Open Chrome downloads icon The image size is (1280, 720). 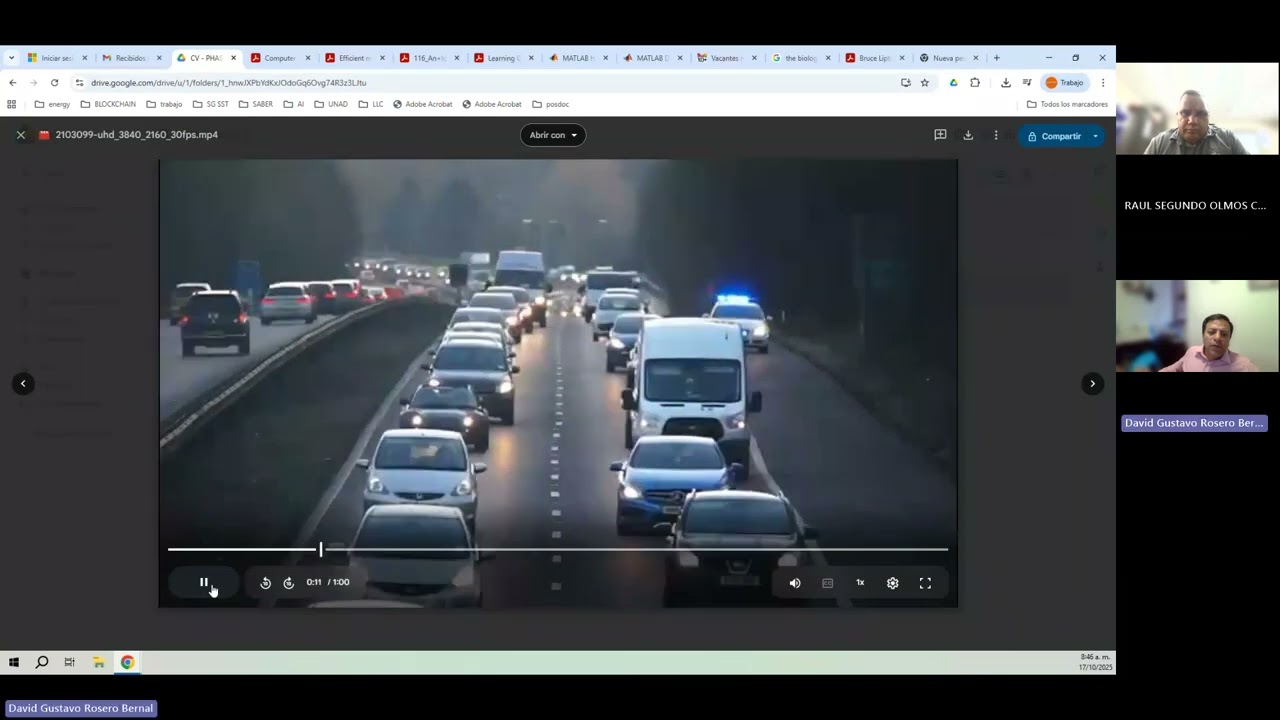coord(1006,83)
